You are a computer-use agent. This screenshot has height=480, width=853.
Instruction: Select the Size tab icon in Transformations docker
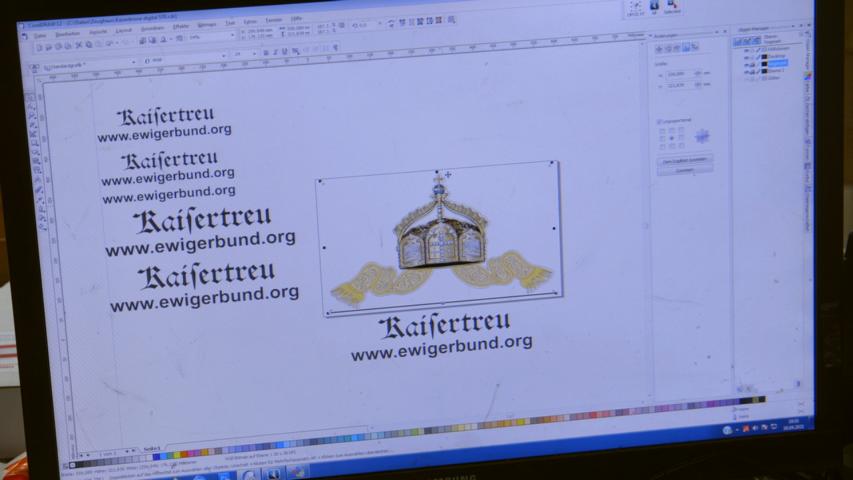tap(686, 49)
